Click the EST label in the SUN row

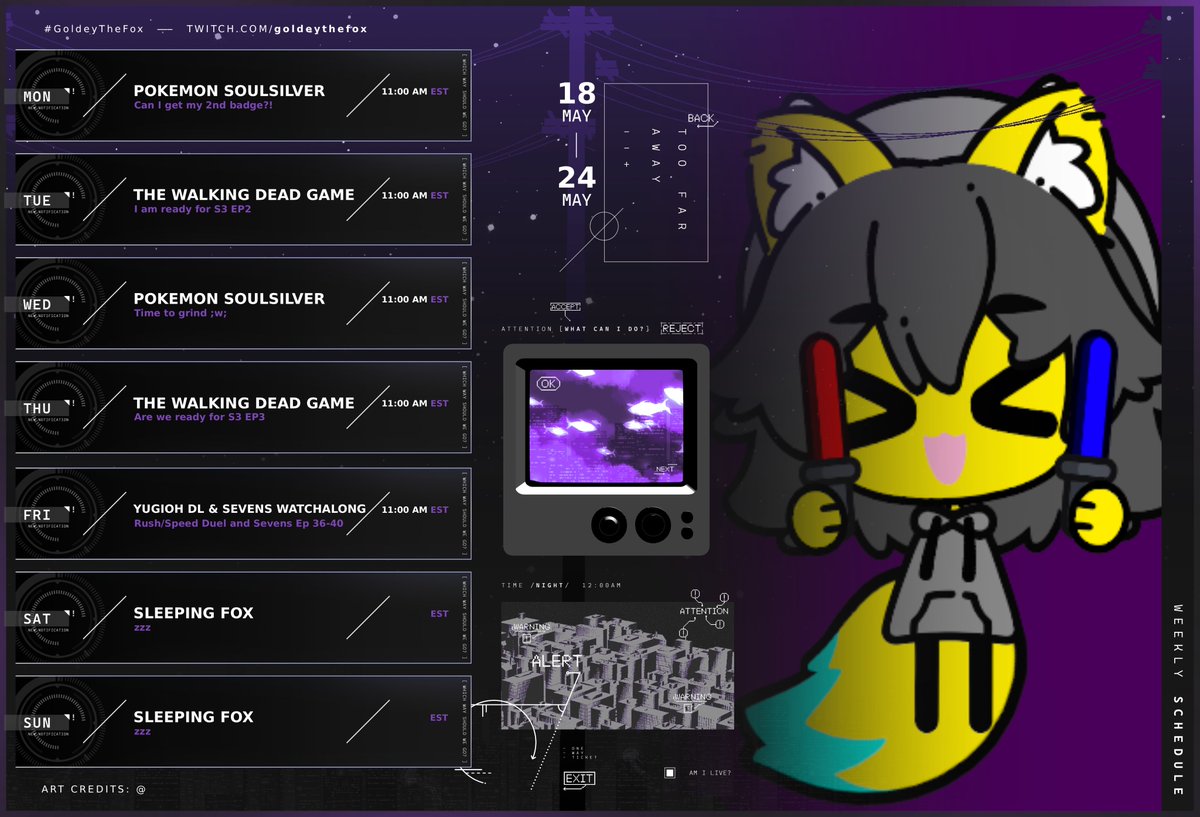[x=439, y=717]
